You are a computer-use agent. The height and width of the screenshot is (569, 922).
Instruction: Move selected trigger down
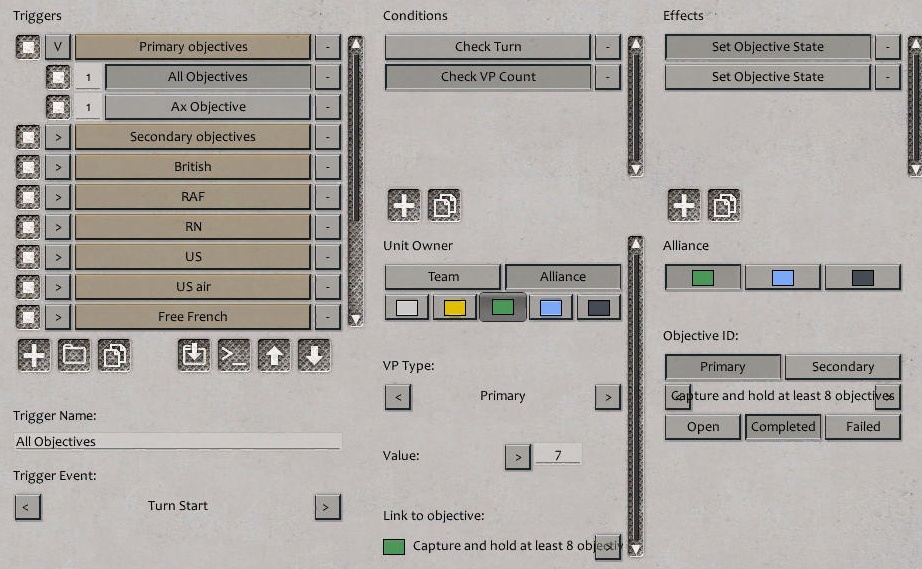314,356
